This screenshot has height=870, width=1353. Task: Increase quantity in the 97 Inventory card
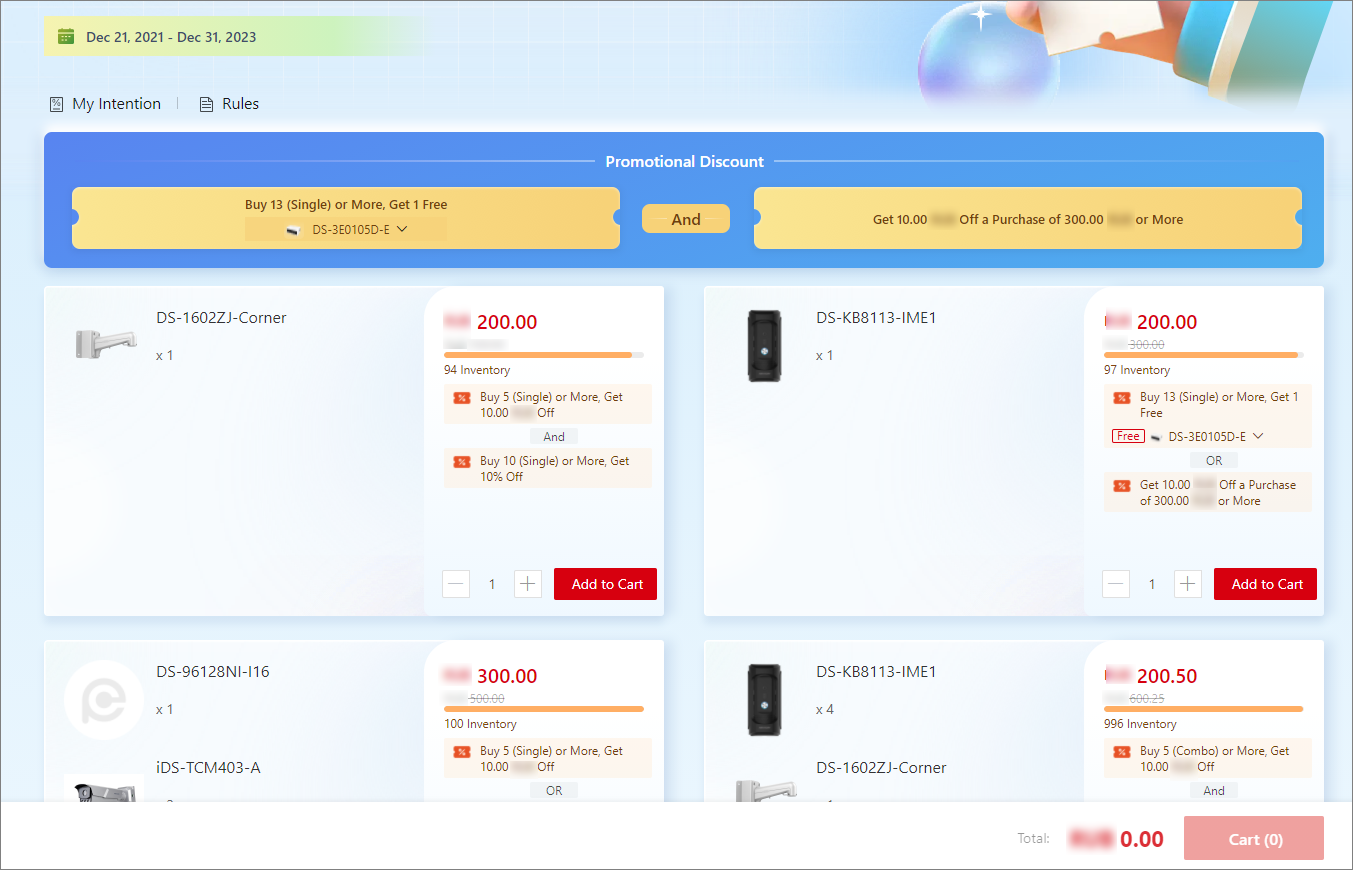(x=1188, y=584)
